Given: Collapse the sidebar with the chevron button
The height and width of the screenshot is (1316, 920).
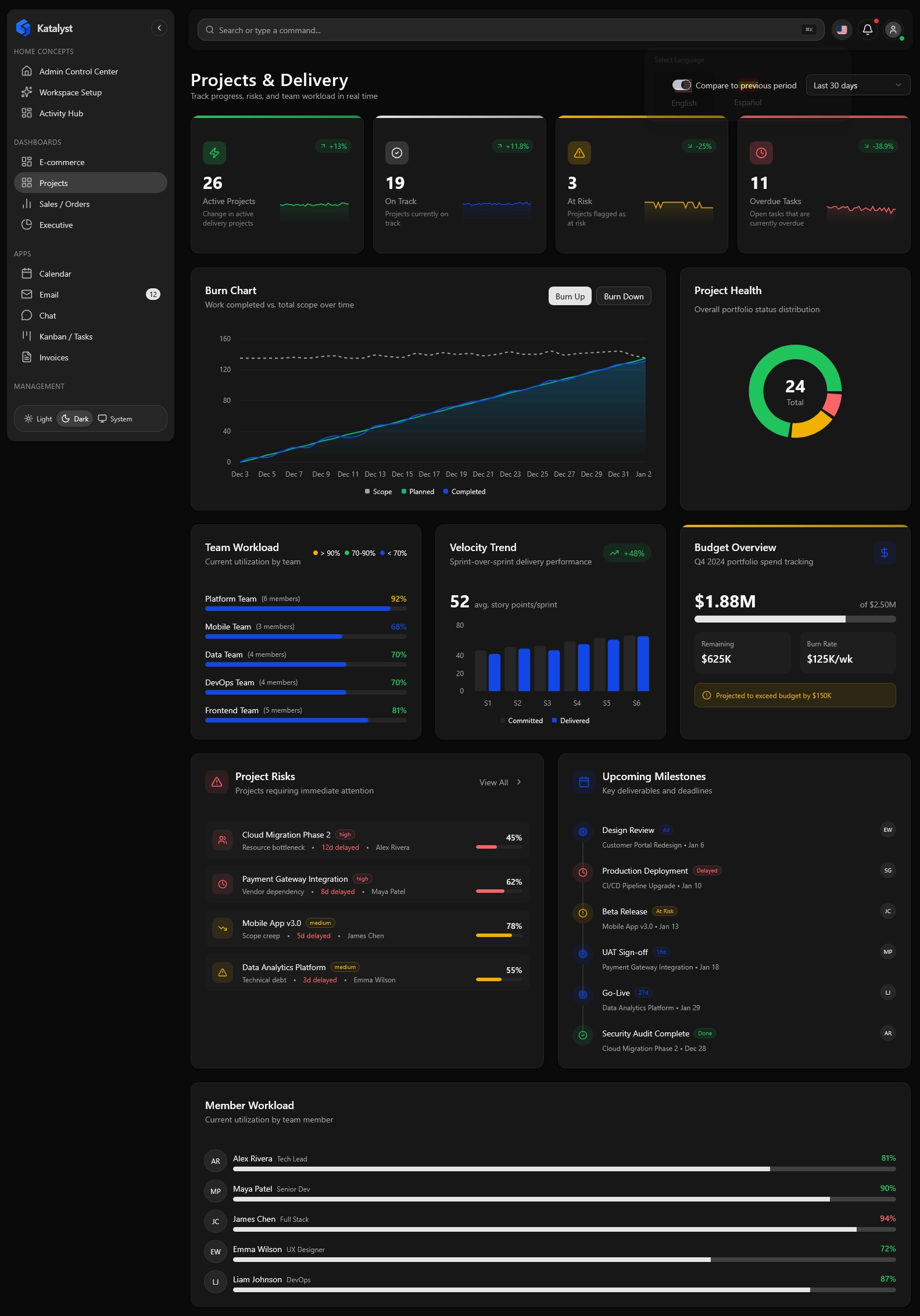Looking at the screenshot, I should click(159, 28).
